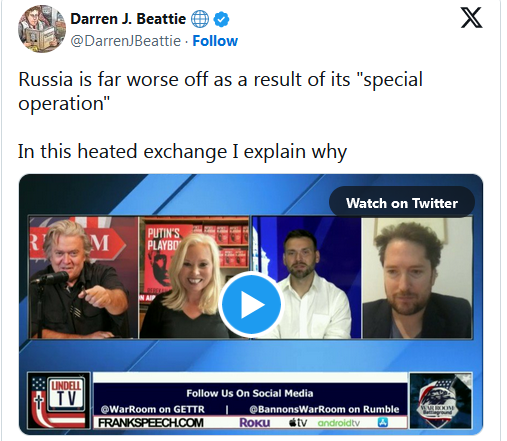Click the Apple TV logo

point(298,423)
